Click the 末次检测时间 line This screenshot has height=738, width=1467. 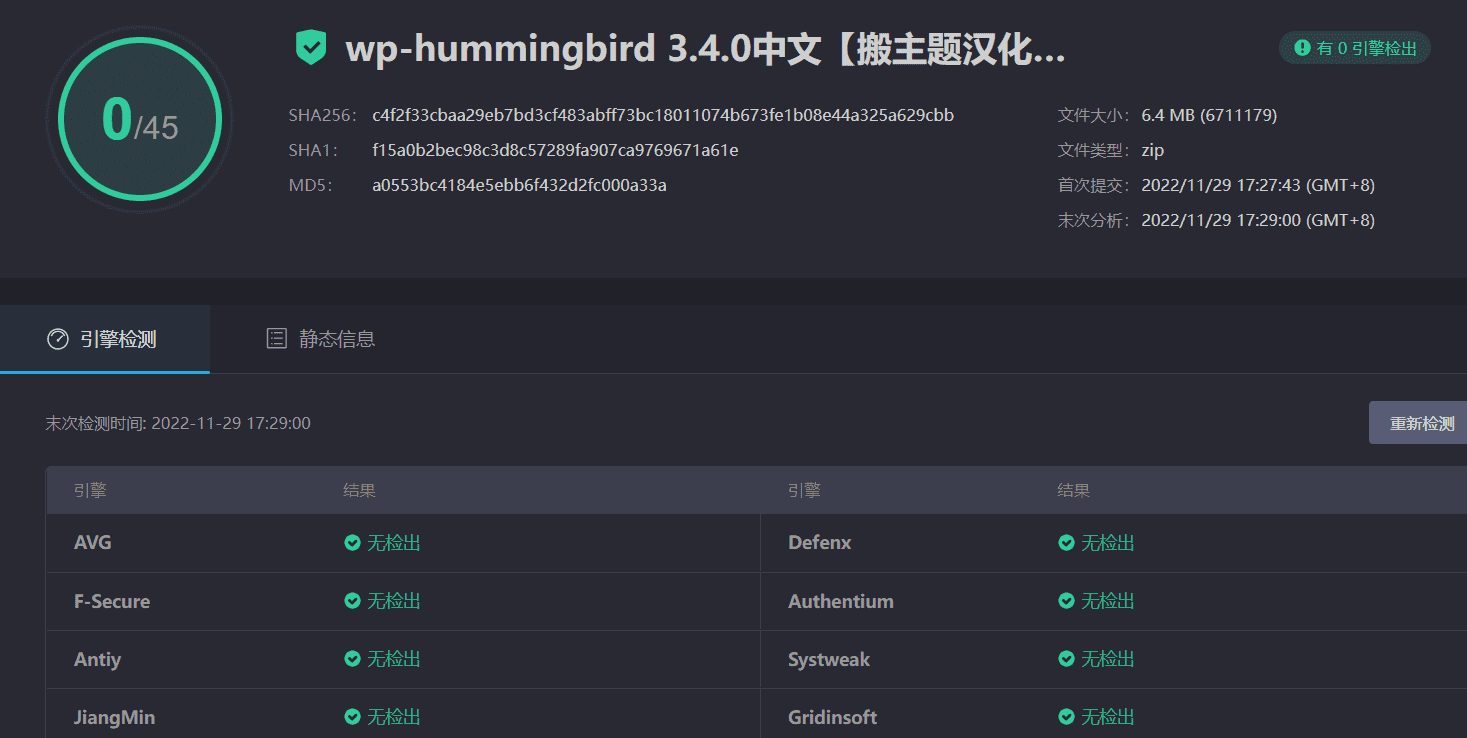(178, 423)
